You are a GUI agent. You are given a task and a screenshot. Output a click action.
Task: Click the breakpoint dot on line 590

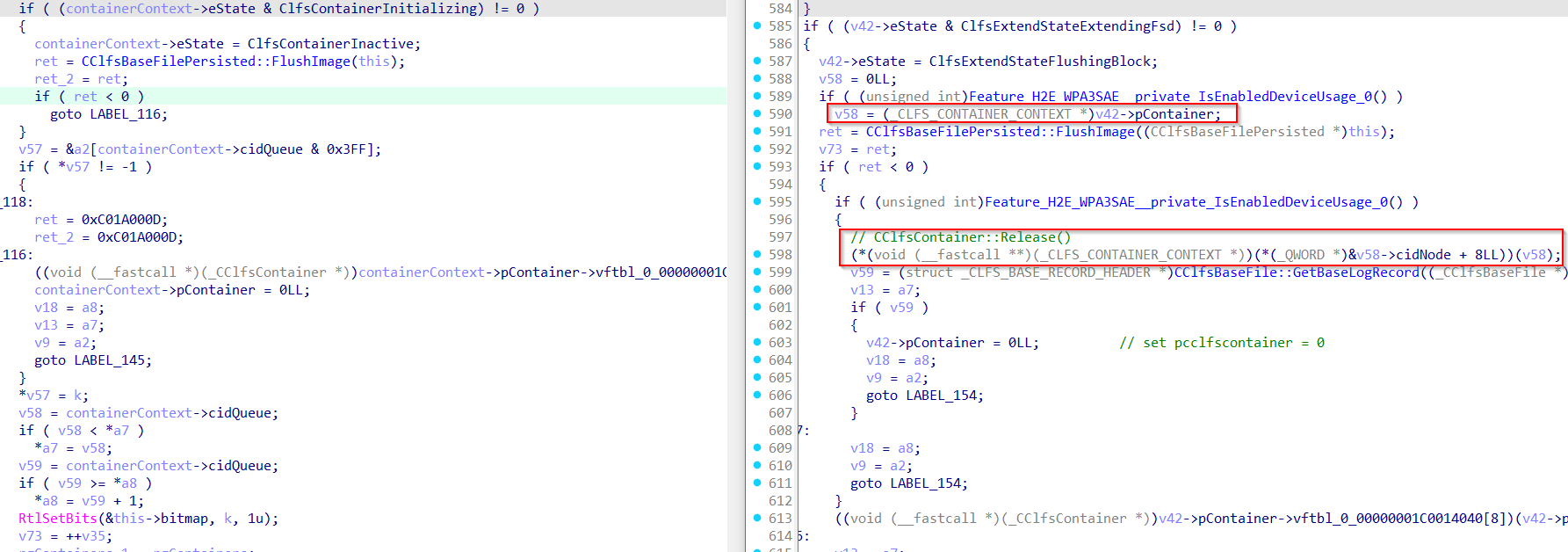pos(757,114)
